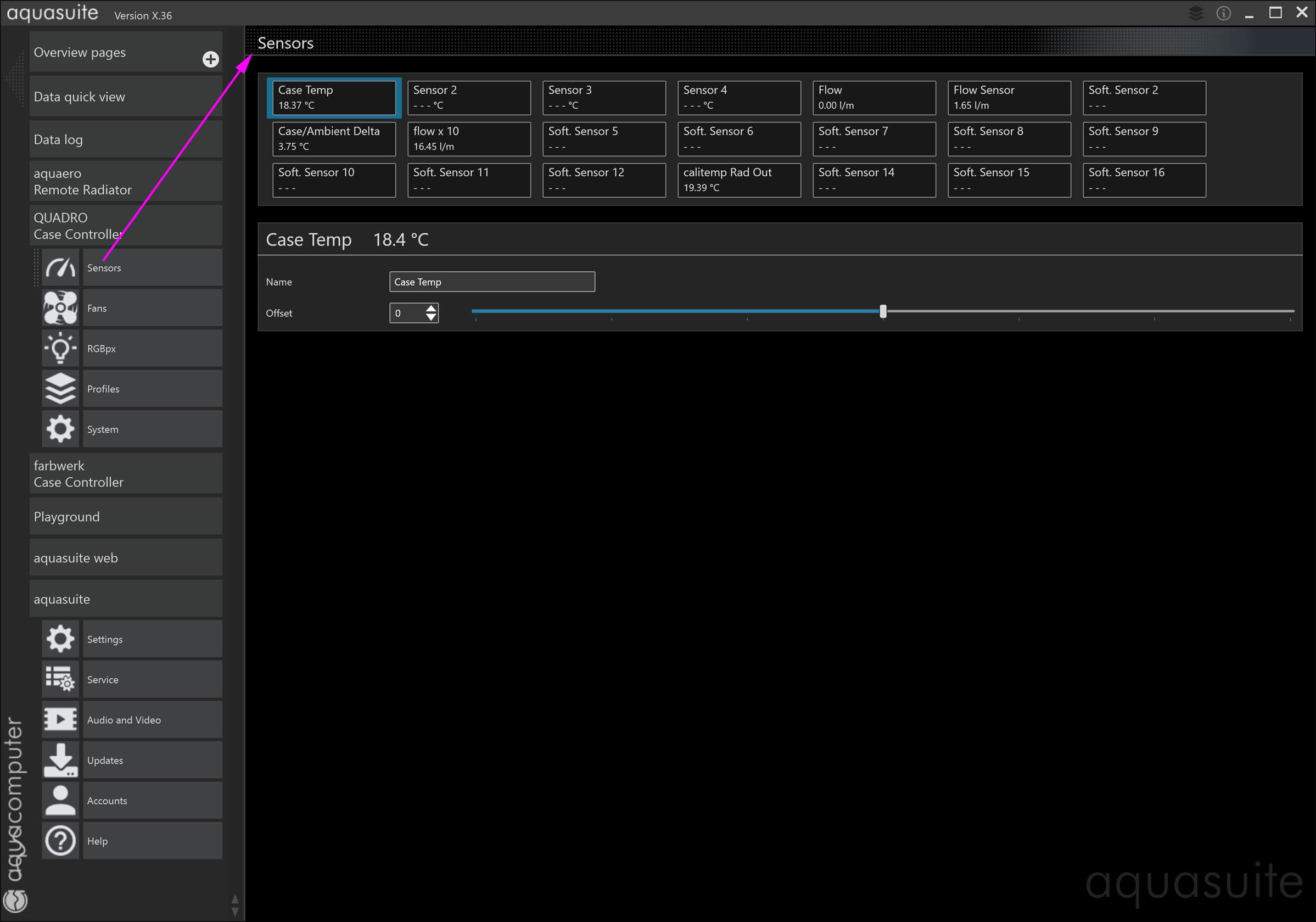1316x922 pixels.
Task: Open Audio and Video film icon
Action: click(x=60, y=719)
